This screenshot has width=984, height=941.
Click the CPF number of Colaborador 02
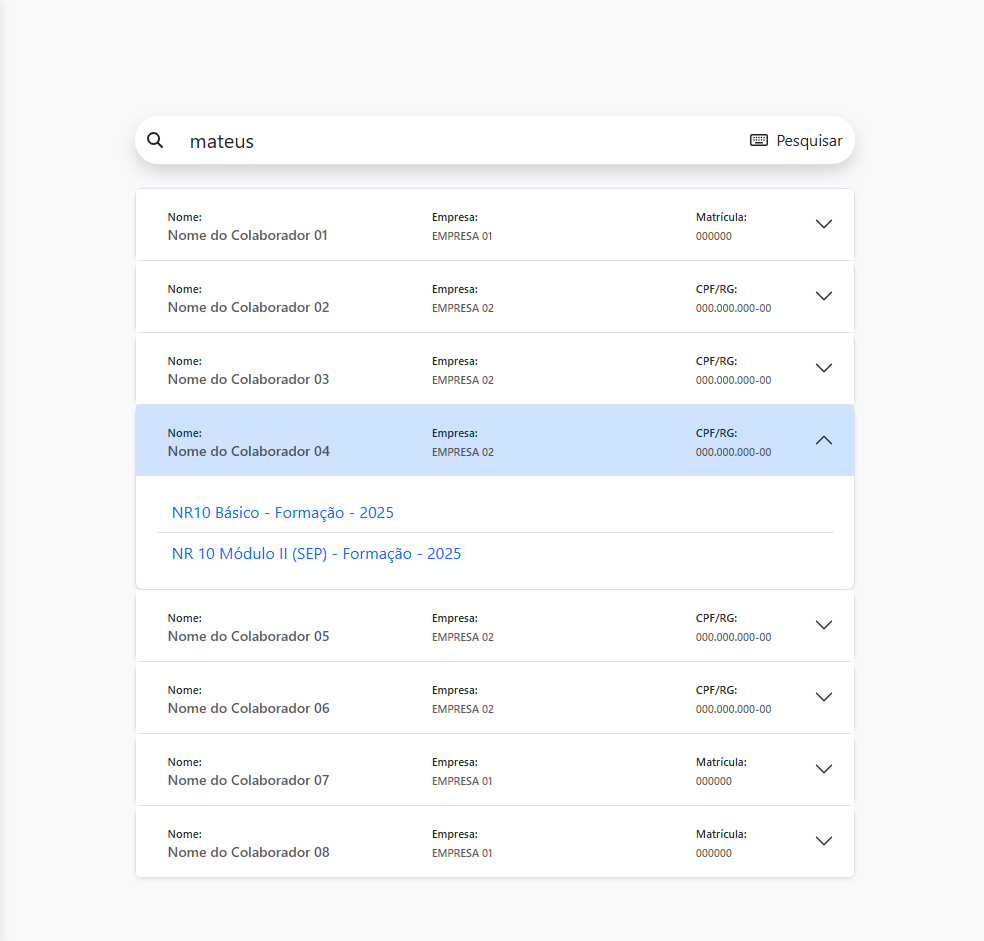pos(733,308)
